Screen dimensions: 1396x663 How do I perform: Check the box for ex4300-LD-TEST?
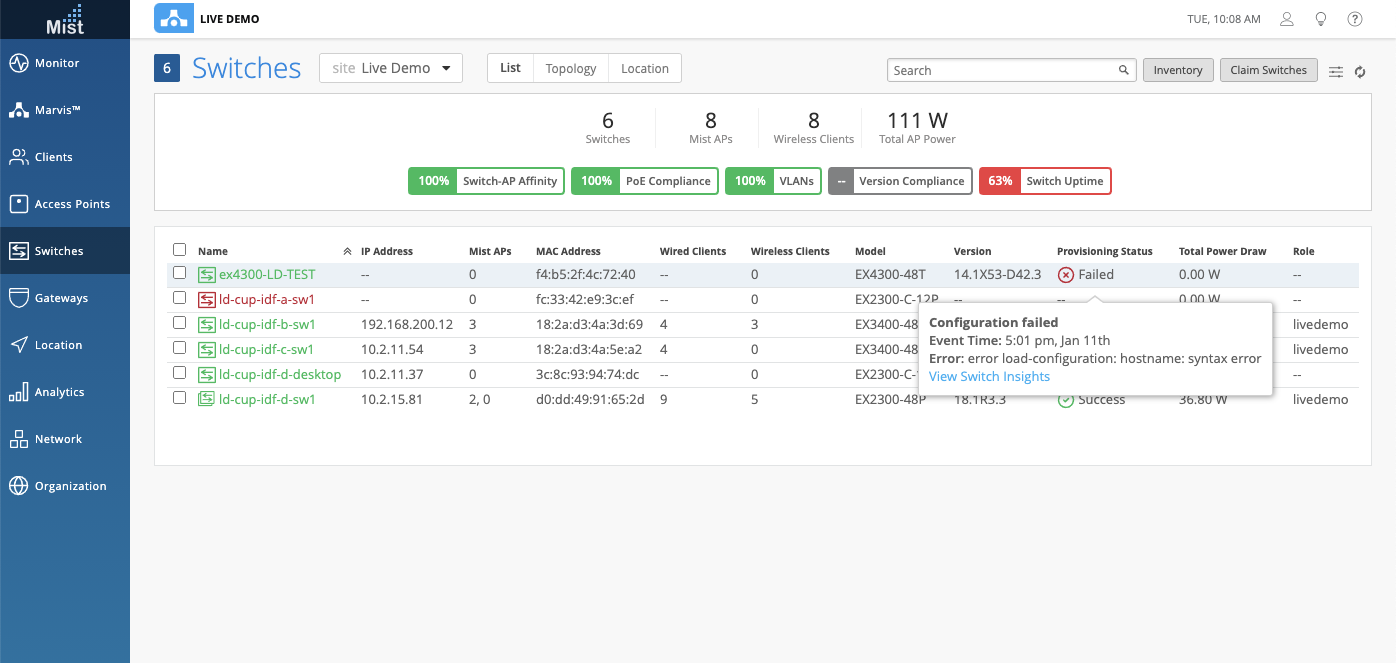click(x=179, y=273)
